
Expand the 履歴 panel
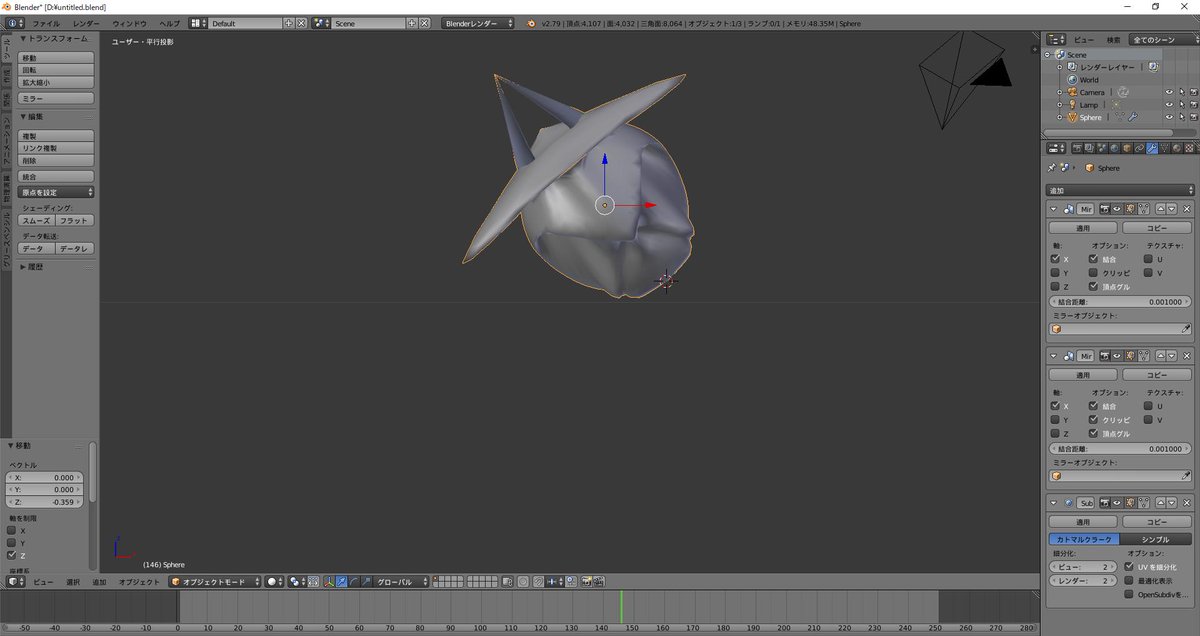coord(22,267)
